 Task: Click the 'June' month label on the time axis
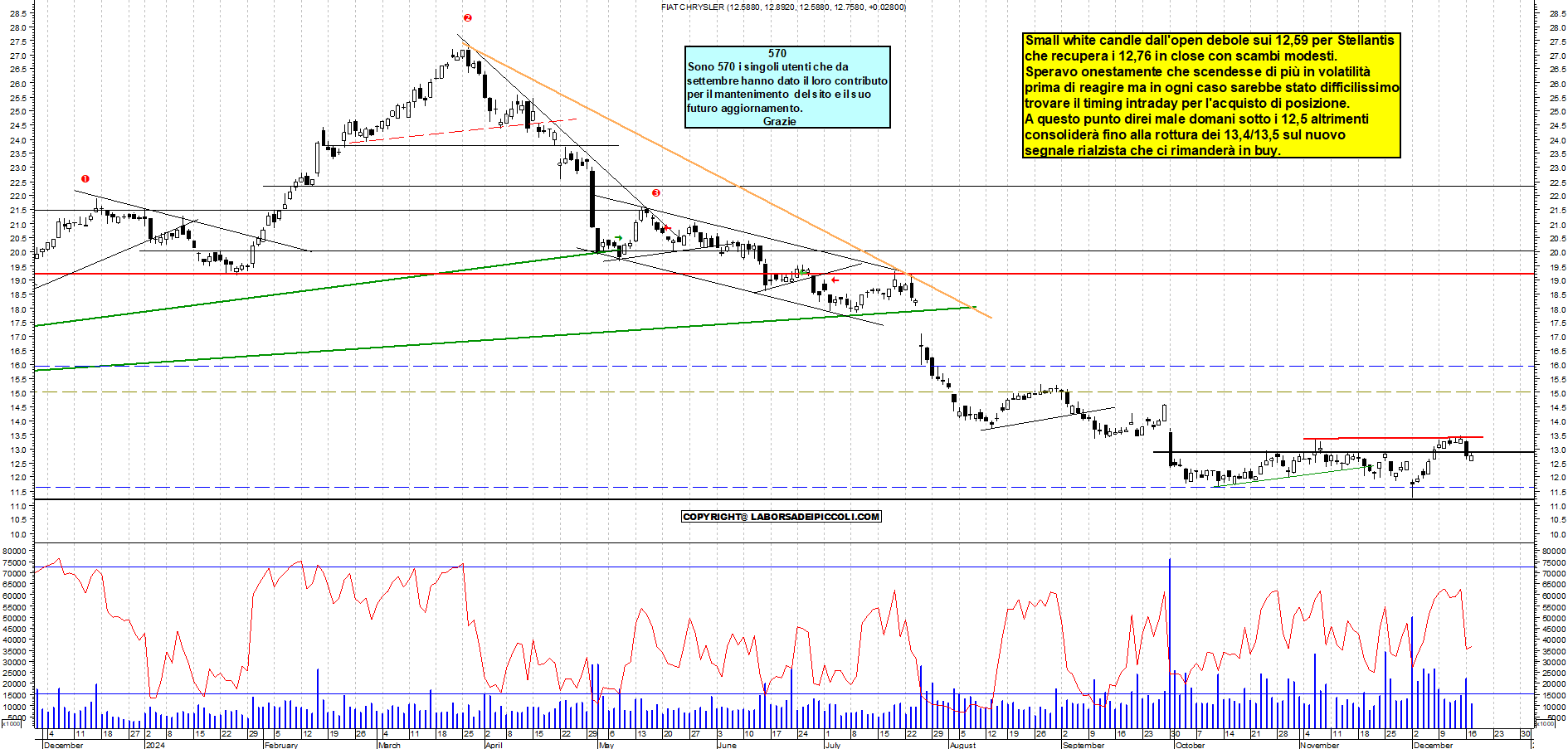tap(726, 745)
